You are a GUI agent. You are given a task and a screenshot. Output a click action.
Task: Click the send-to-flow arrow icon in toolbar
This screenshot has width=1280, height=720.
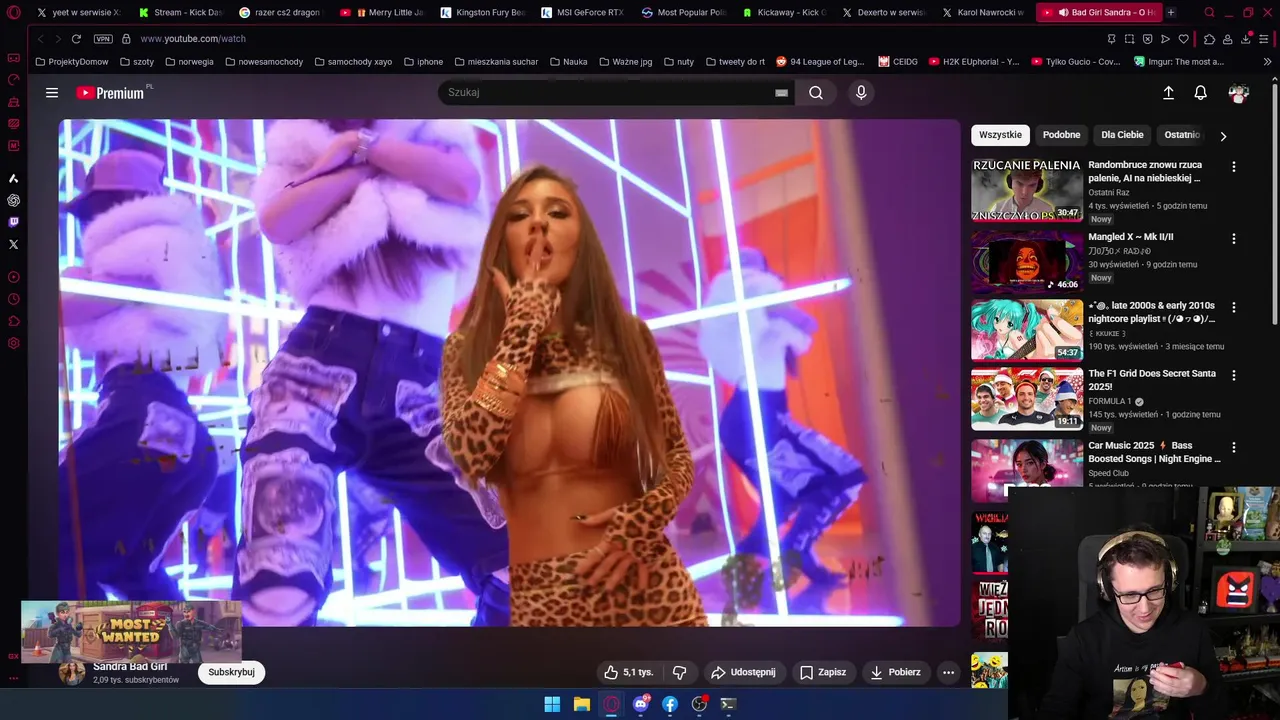coord(1165,39)
